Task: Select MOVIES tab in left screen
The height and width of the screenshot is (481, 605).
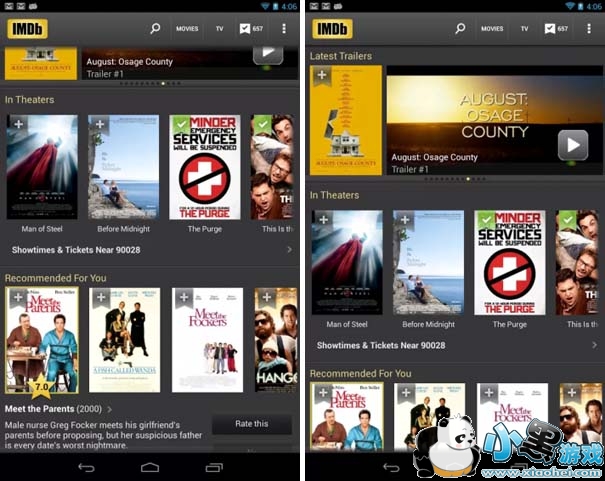Action: pos(187,29)
